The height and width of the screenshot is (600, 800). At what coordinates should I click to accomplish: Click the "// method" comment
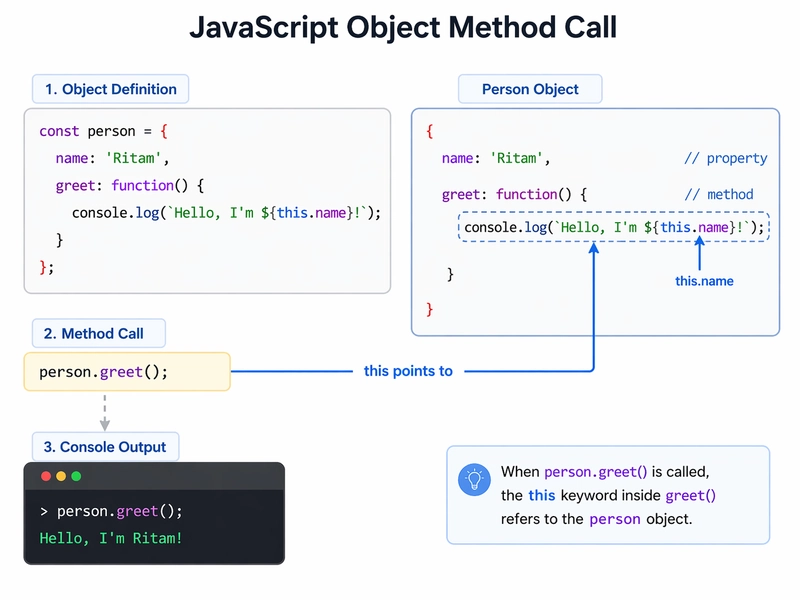(718, 194)
